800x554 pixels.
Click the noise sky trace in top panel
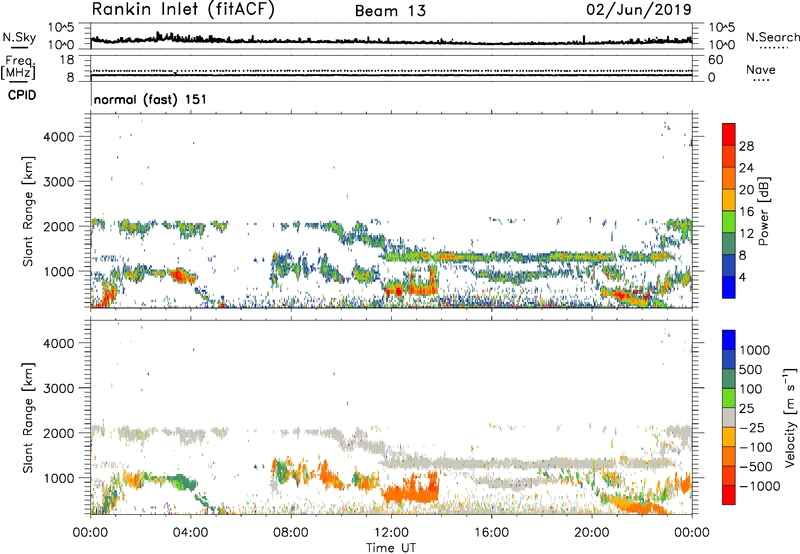(x=391, y=40)
